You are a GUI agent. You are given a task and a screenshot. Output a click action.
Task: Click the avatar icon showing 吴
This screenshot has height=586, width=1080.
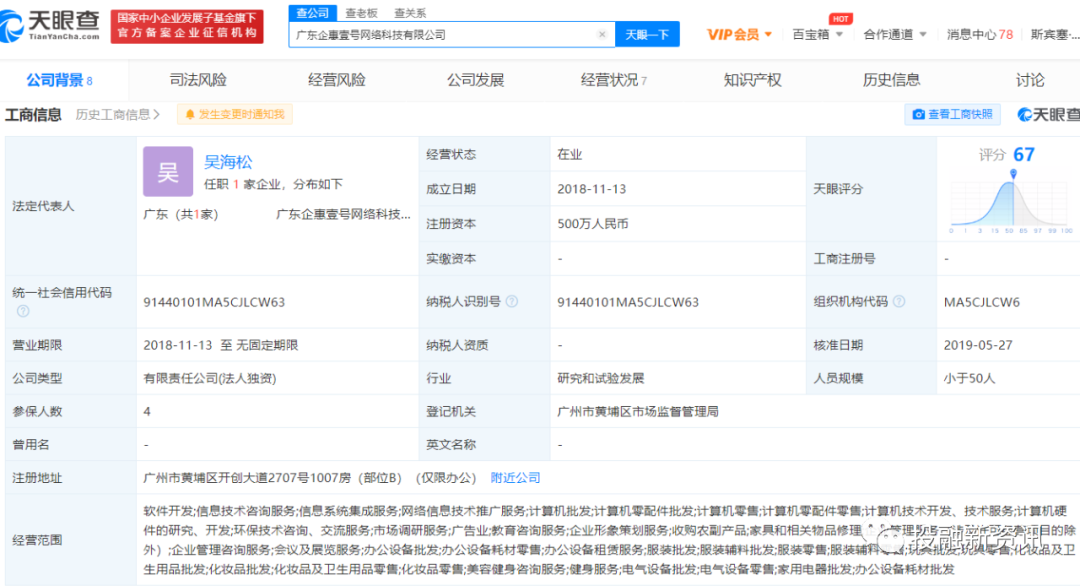click(167, 171)
